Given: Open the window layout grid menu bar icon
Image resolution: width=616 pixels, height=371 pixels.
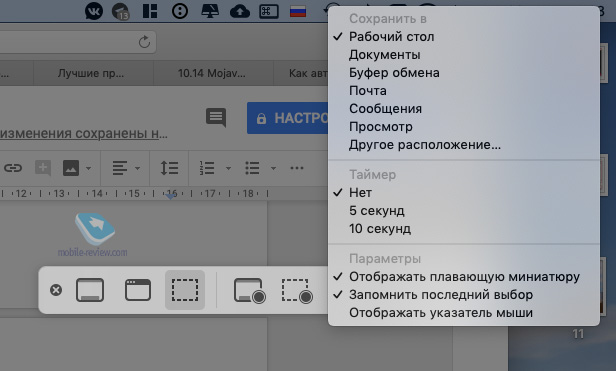Looking at the screenshot, I should coord(150,11).
